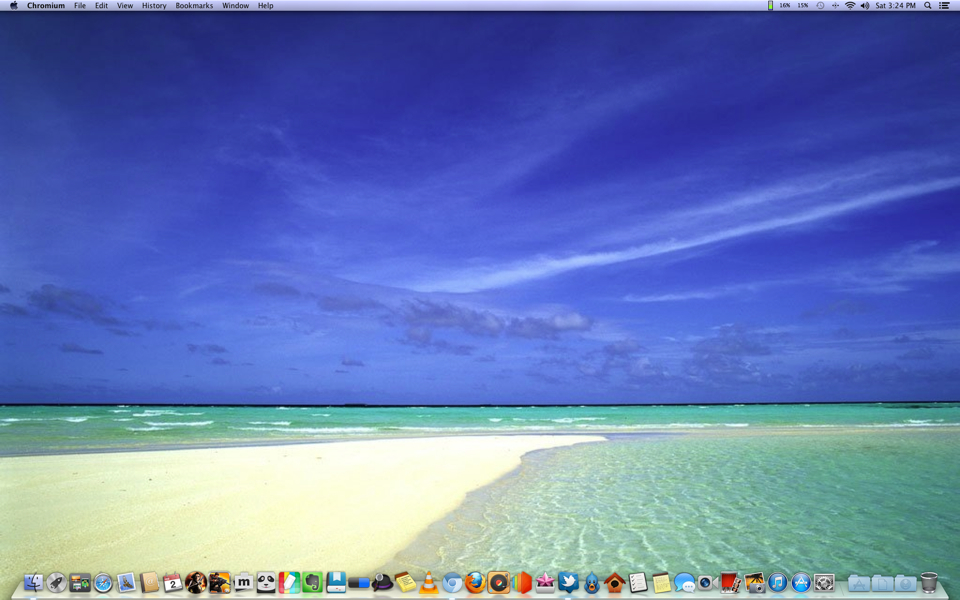The width and height of the screenshot is (960, 600).
Task: Open the Apple menu
Action: pos(13,6)
